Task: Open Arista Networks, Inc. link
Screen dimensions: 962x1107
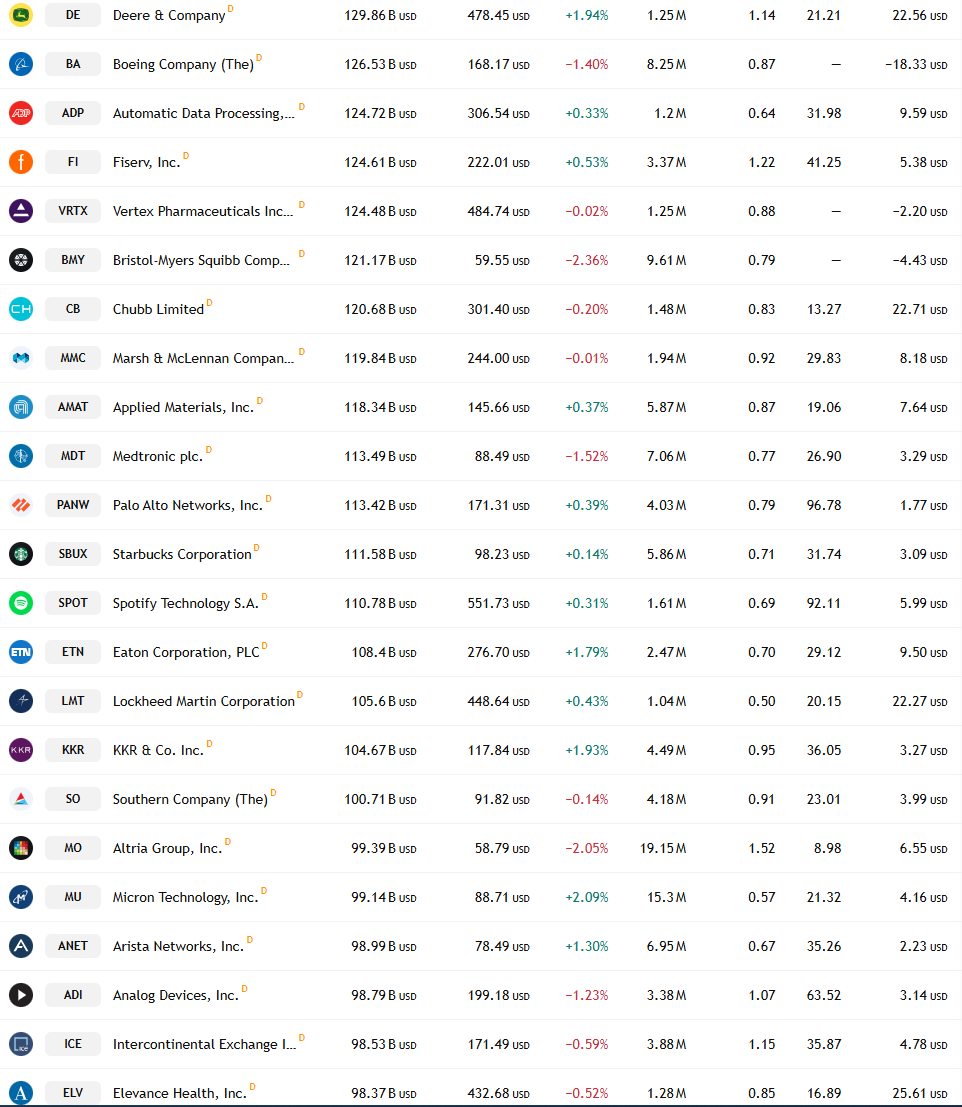Action: coord(178,946)
